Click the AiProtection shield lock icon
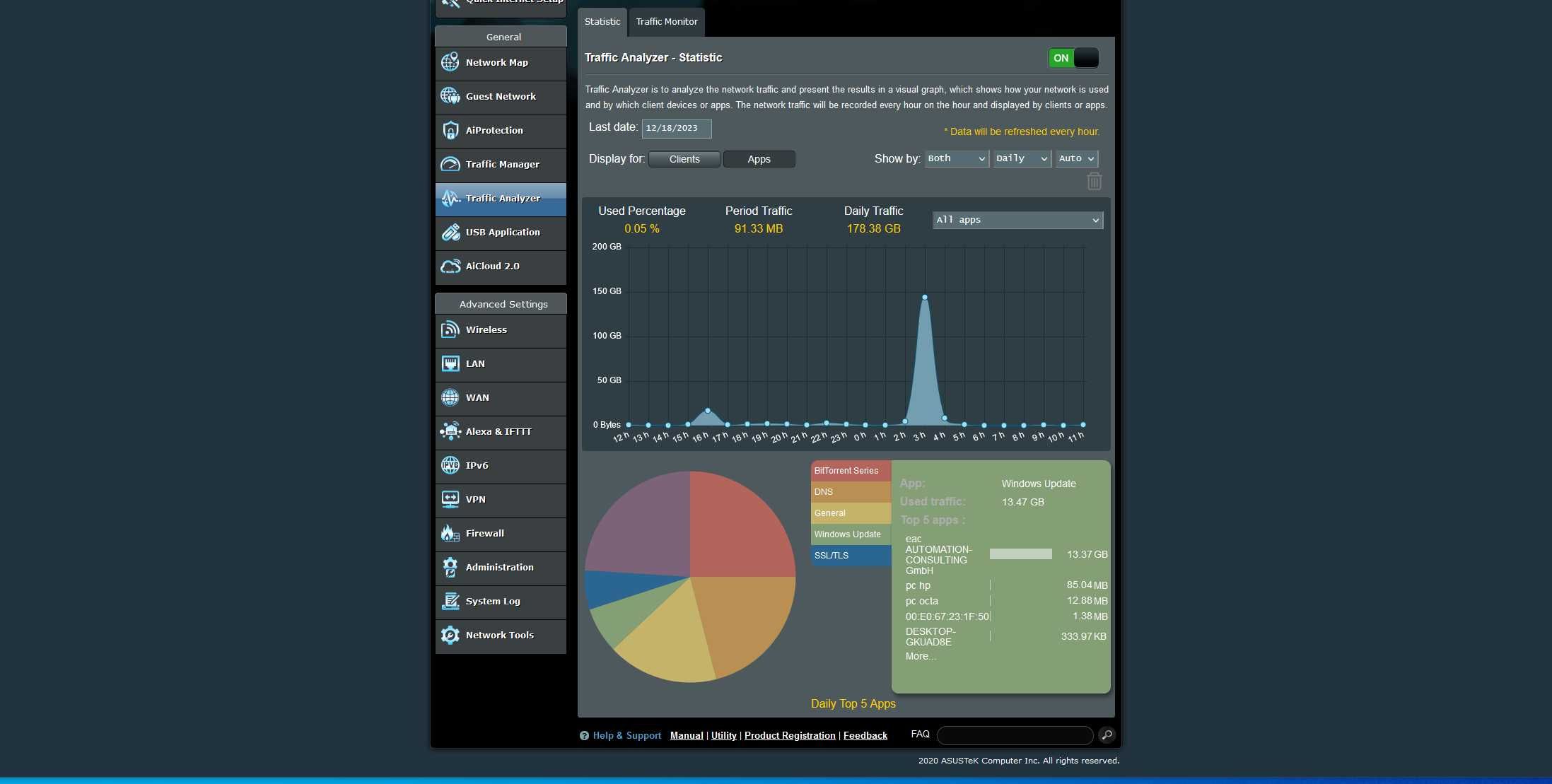1552x784 pixels. (x=450, y=130)
